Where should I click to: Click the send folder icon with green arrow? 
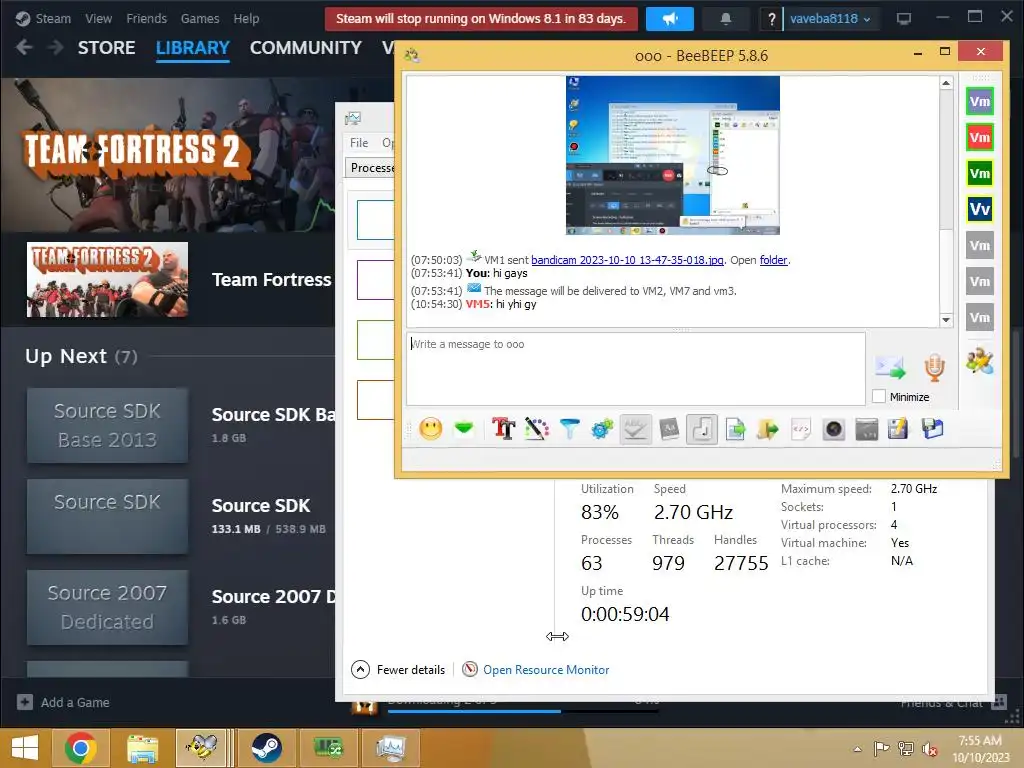(768, 429)
